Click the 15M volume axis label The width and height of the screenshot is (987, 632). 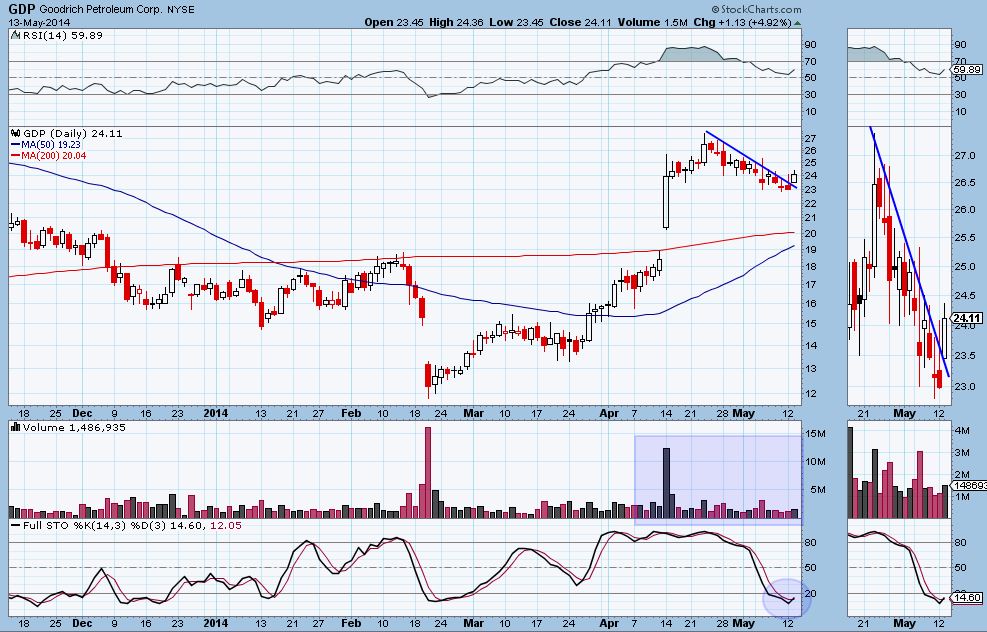coord(815,434)
